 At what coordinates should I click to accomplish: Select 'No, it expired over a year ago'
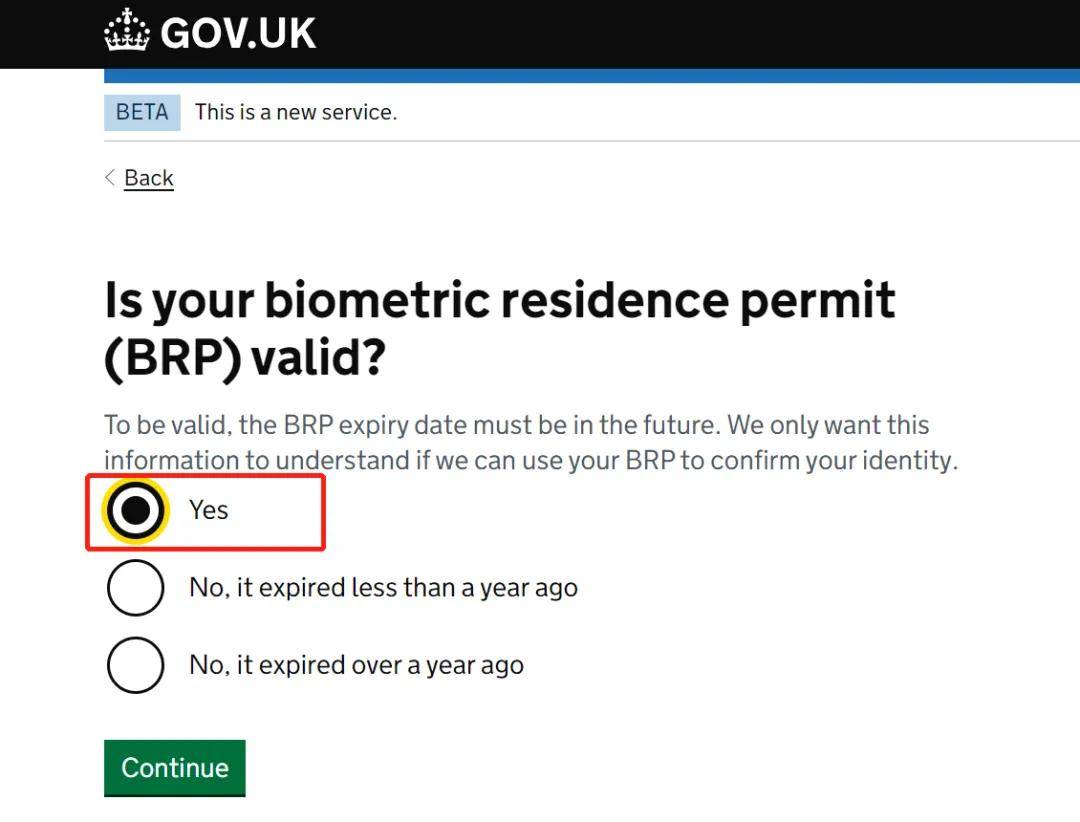pos(135,664)
